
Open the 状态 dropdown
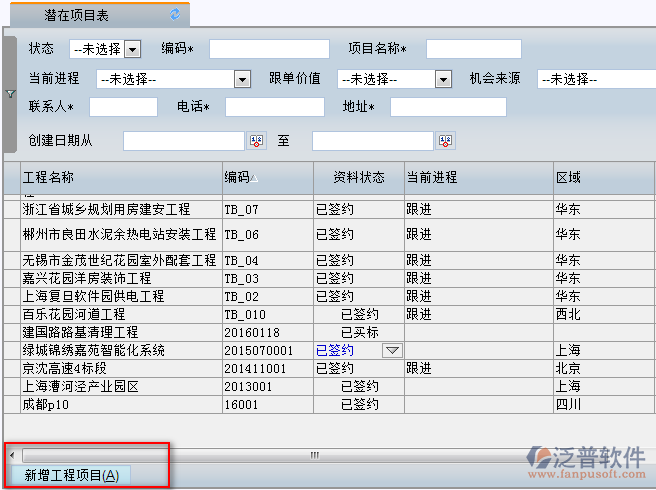point(132,49)
